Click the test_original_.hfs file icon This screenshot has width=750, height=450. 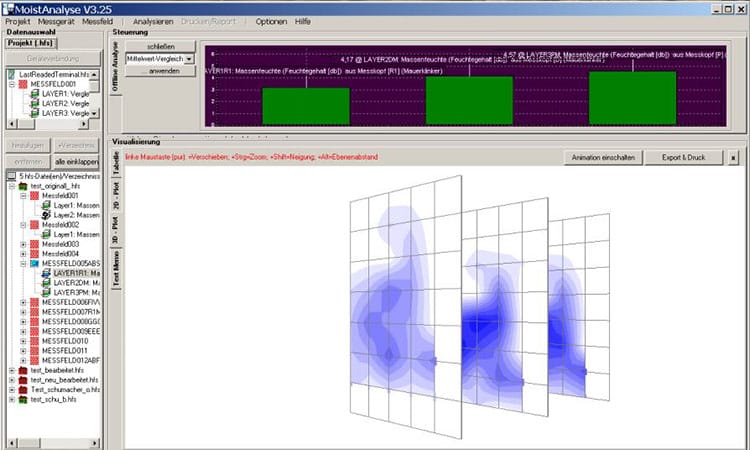coord(24,186)
